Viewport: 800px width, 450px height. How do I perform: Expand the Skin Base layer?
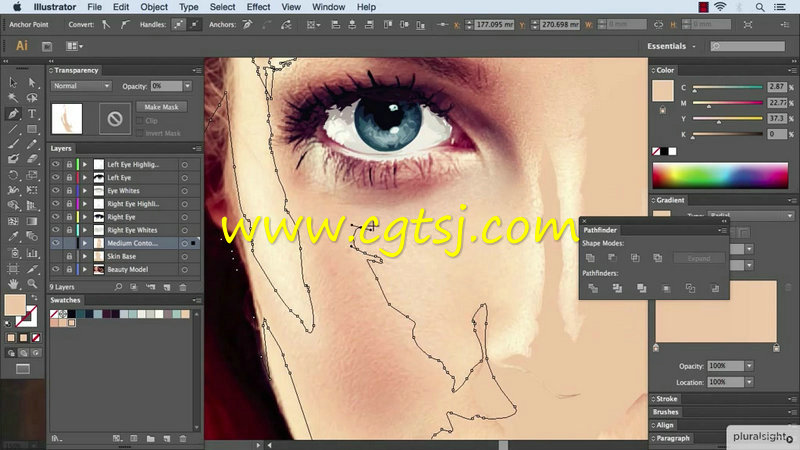coord(85,256)
